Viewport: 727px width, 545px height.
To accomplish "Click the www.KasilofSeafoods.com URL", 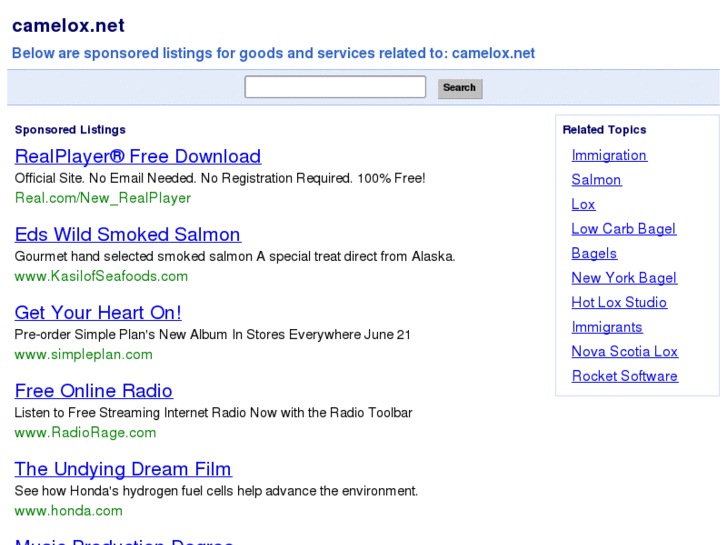I will pyautogui.click(x=101, y=276).
